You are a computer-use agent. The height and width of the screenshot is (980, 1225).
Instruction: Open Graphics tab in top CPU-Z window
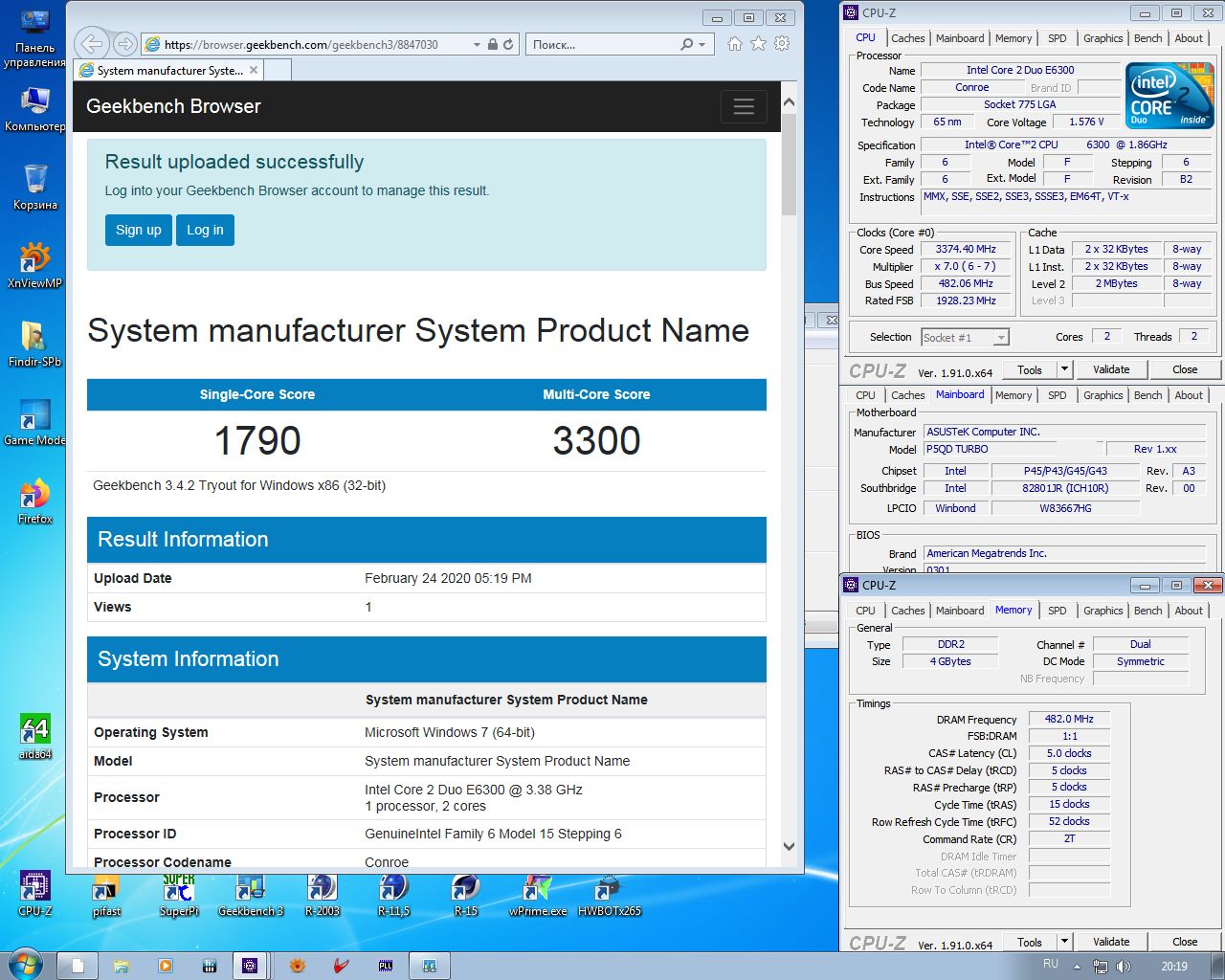(1102, 38)
